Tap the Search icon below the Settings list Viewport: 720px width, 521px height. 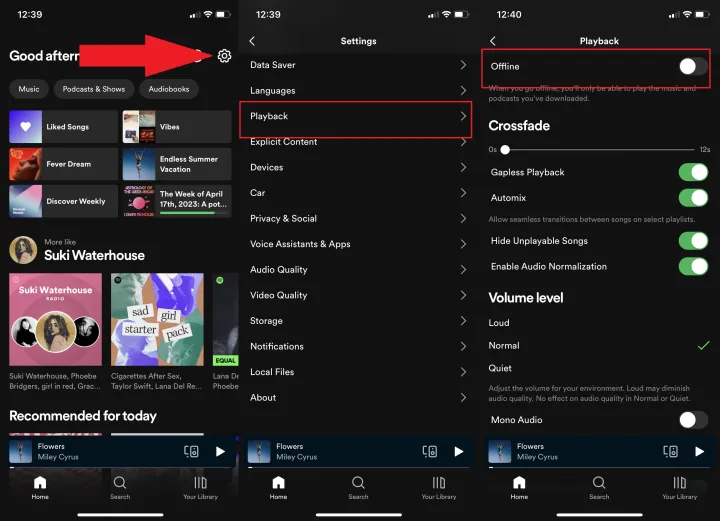coord(358,484)
